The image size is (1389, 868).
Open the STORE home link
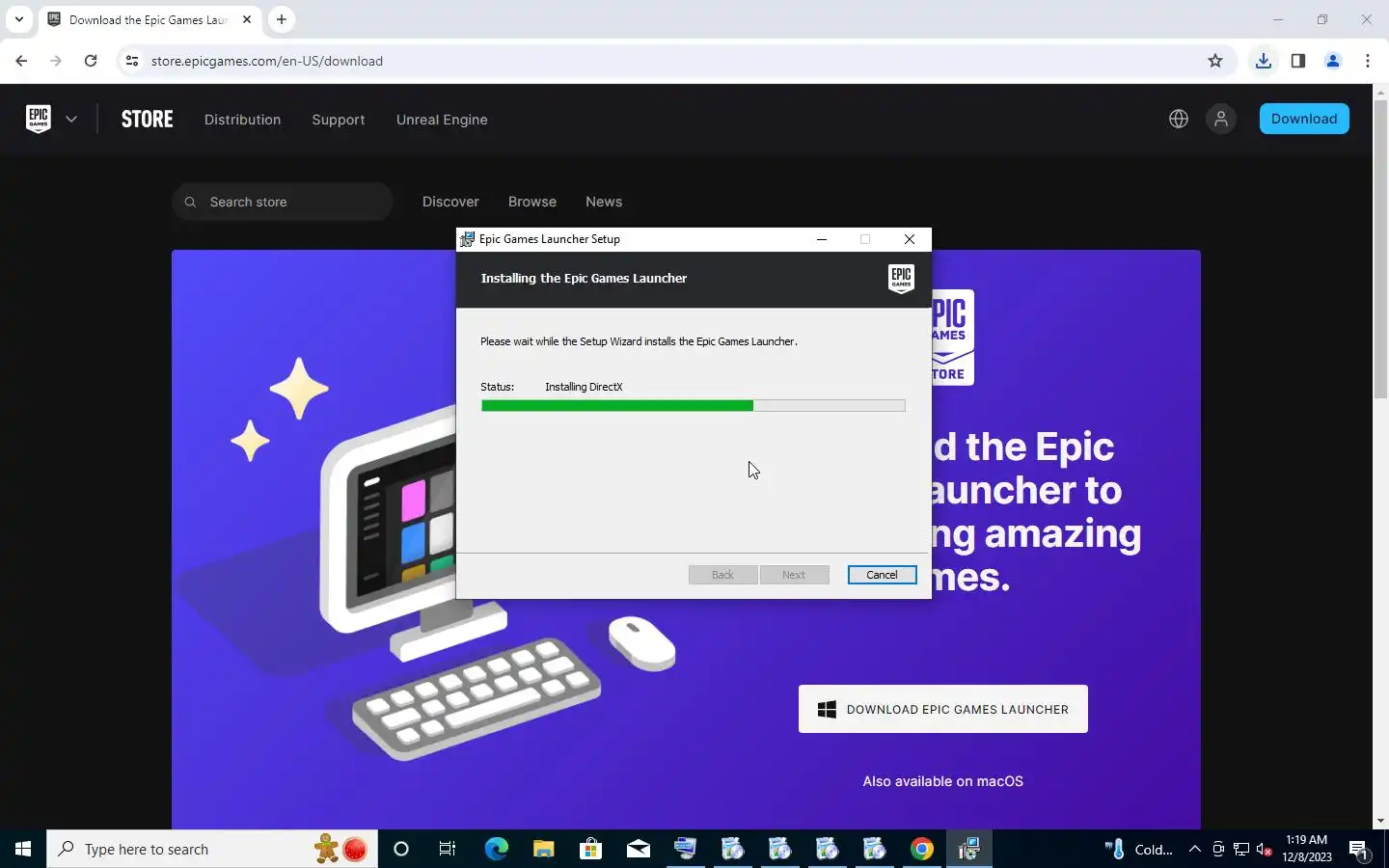[x=147, y=120]
